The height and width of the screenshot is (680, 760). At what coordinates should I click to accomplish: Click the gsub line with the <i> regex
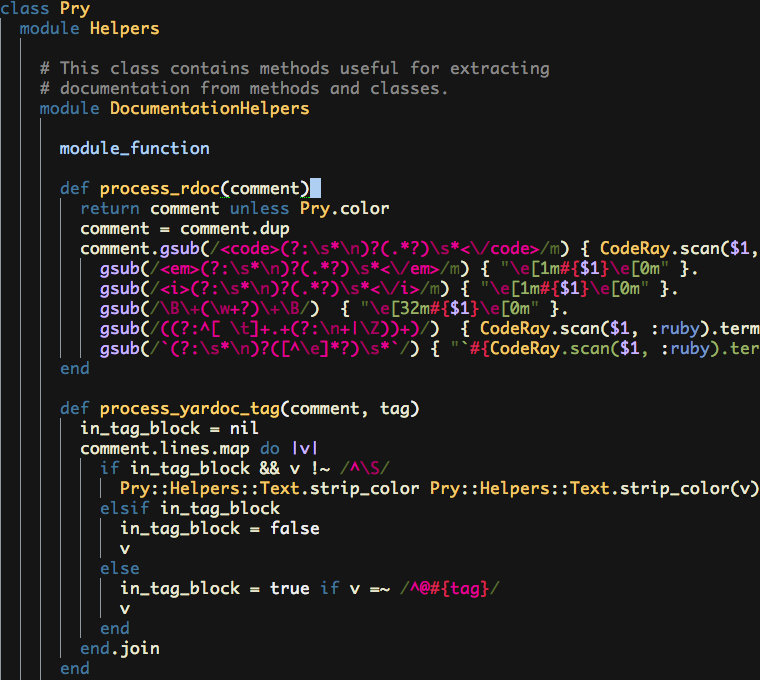click(x=389, y=289)
